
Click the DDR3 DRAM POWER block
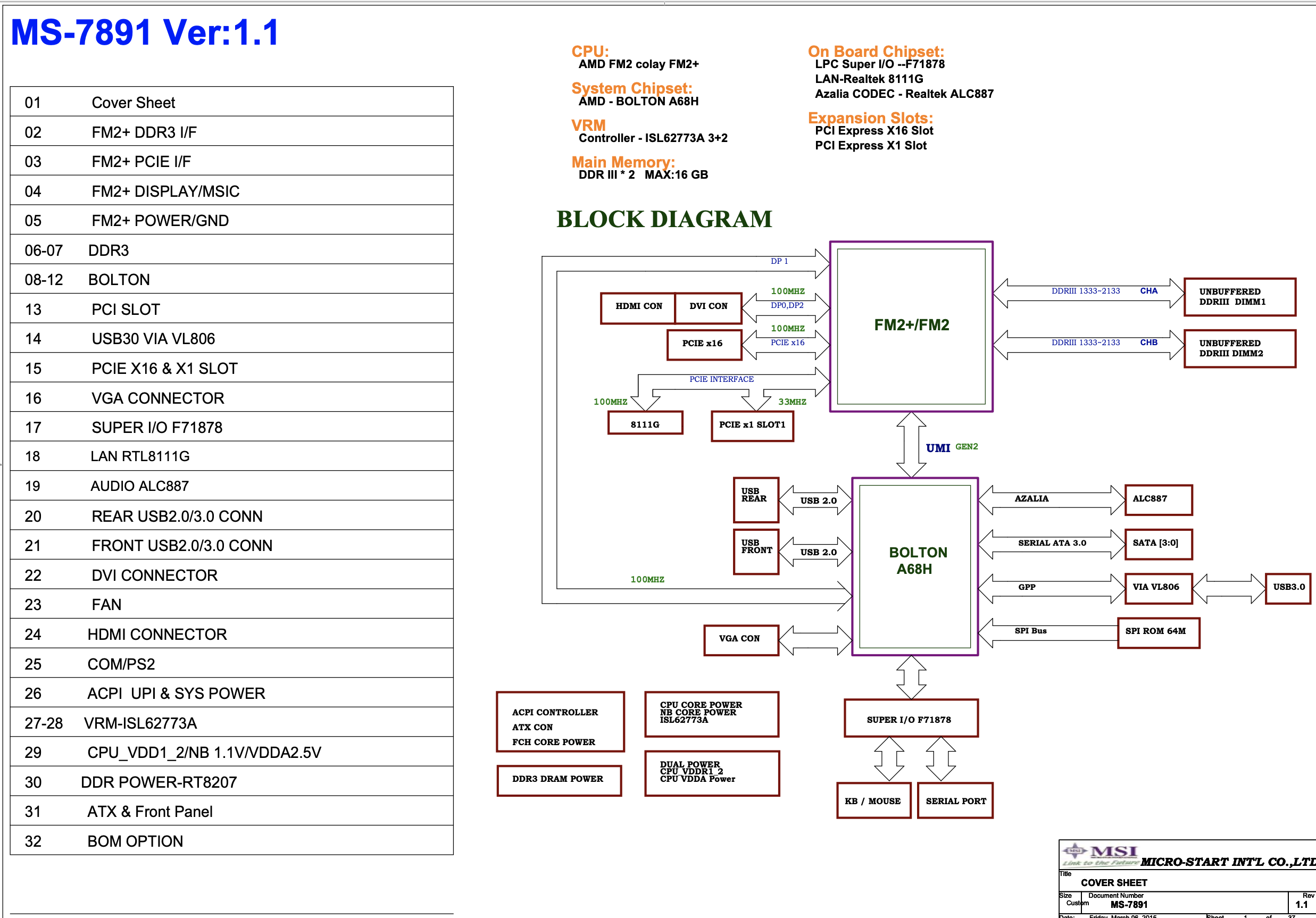pyautogui.click(x=559, y=780)
